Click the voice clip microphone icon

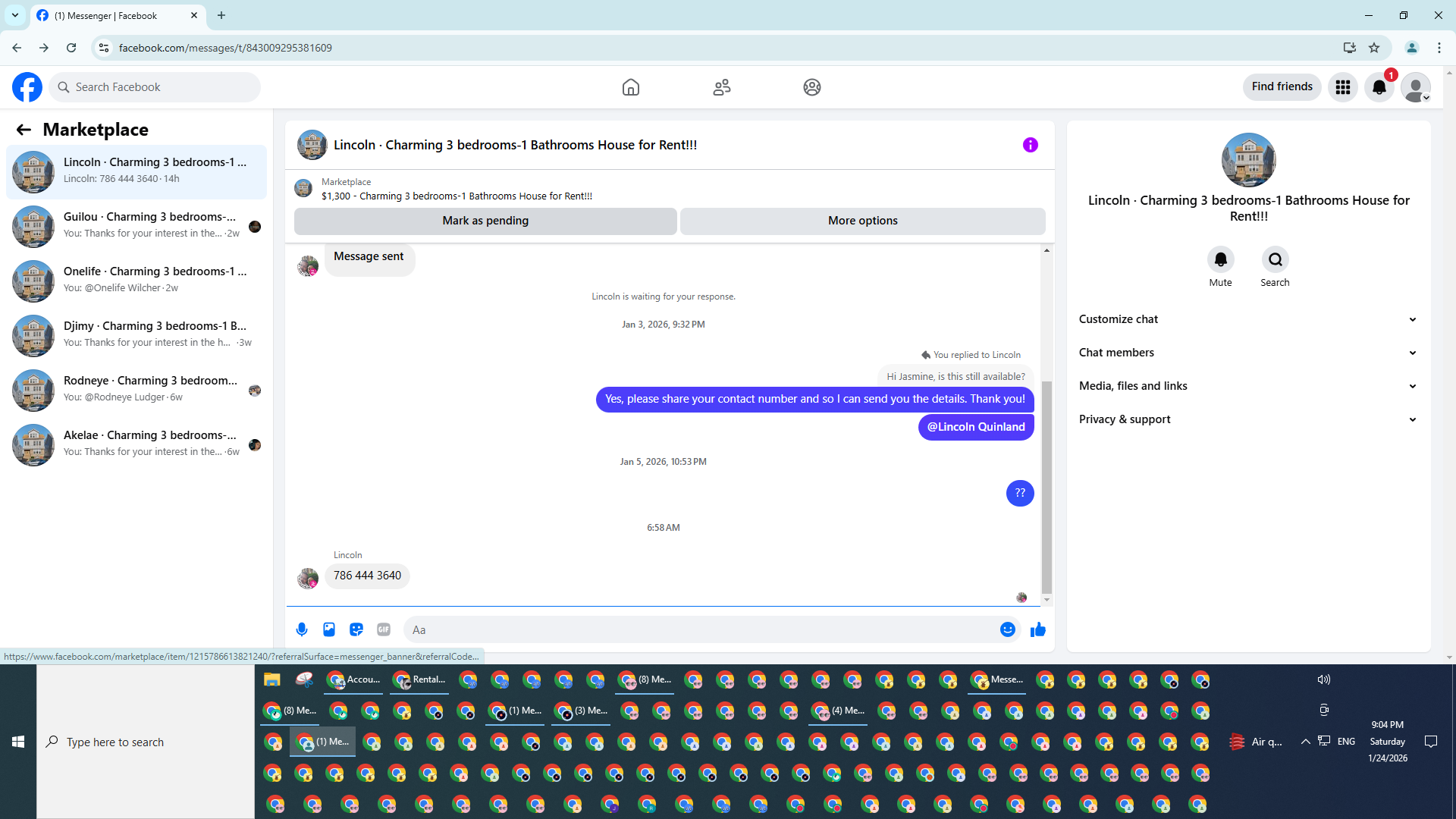tap(302, 629)
